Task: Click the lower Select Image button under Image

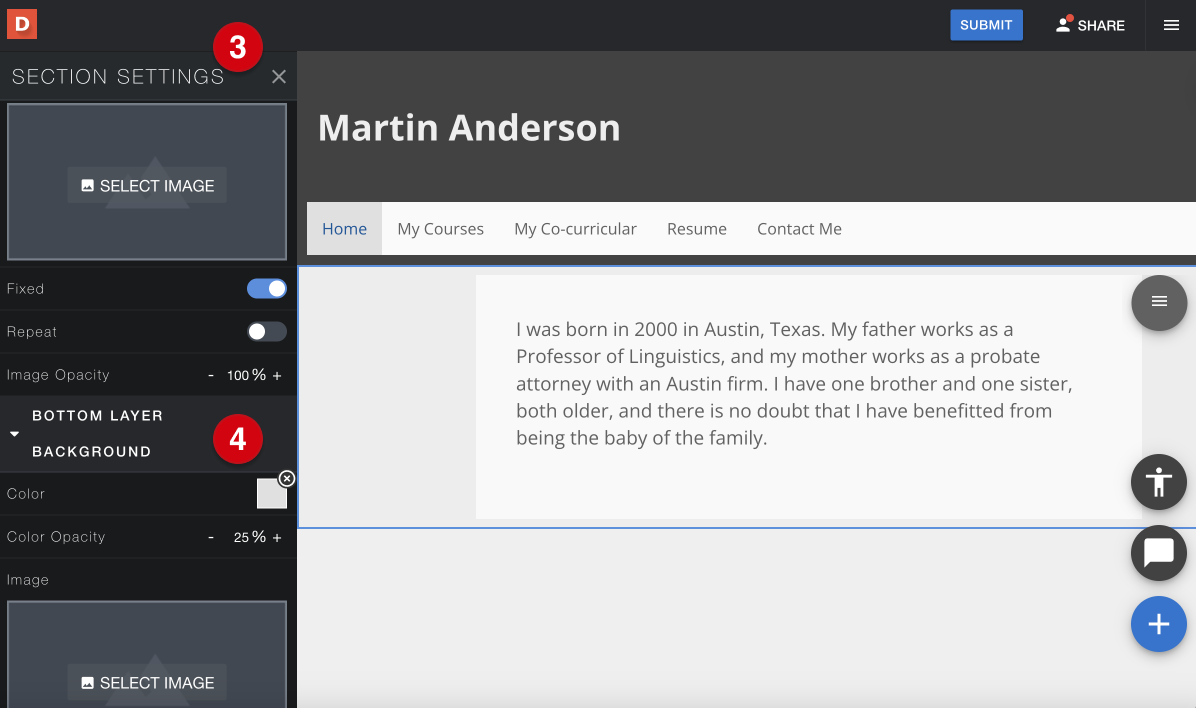Action: tap(147, 682)
